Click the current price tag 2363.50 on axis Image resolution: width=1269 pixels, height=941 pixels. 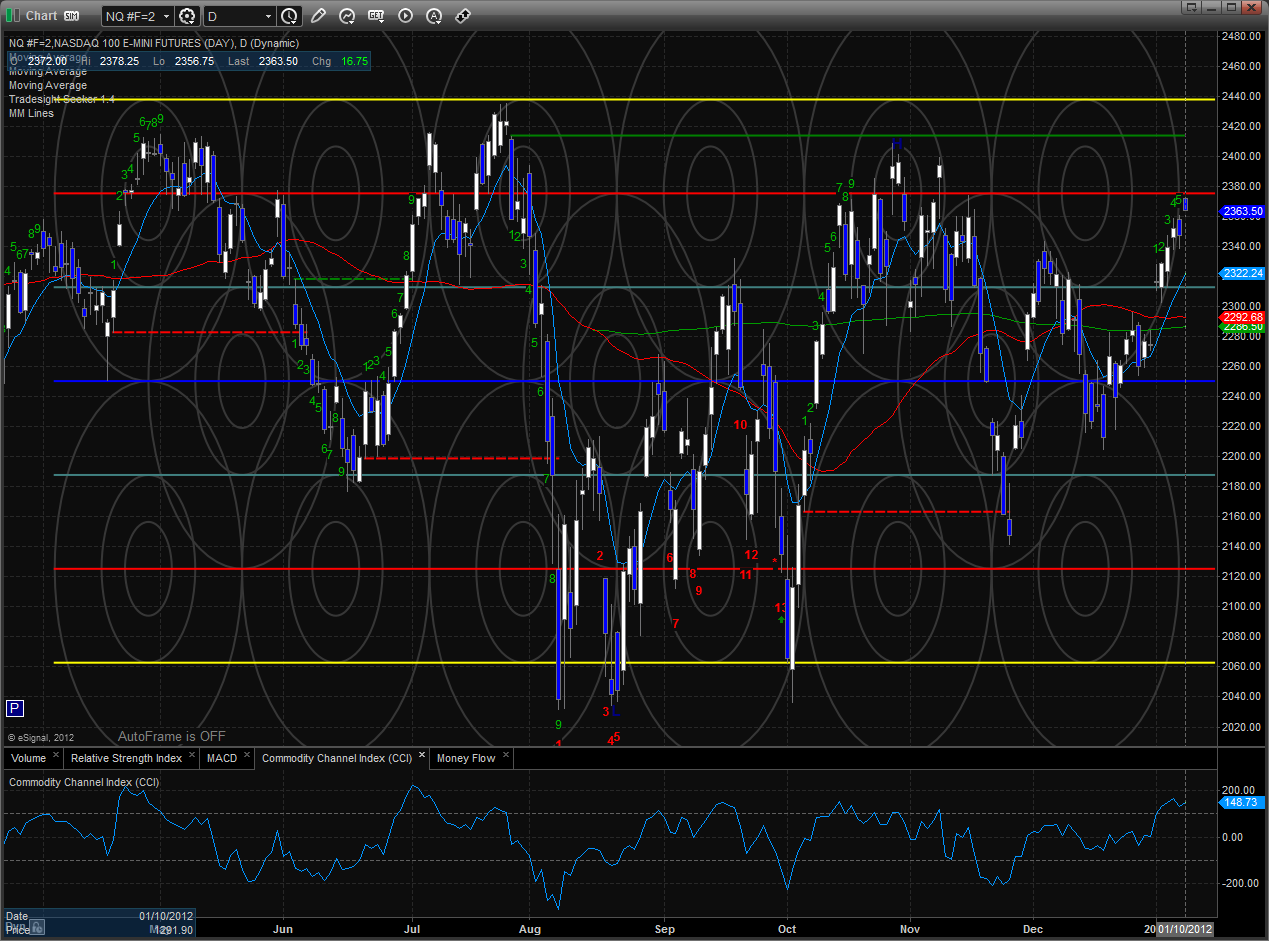click(1242, 211)
